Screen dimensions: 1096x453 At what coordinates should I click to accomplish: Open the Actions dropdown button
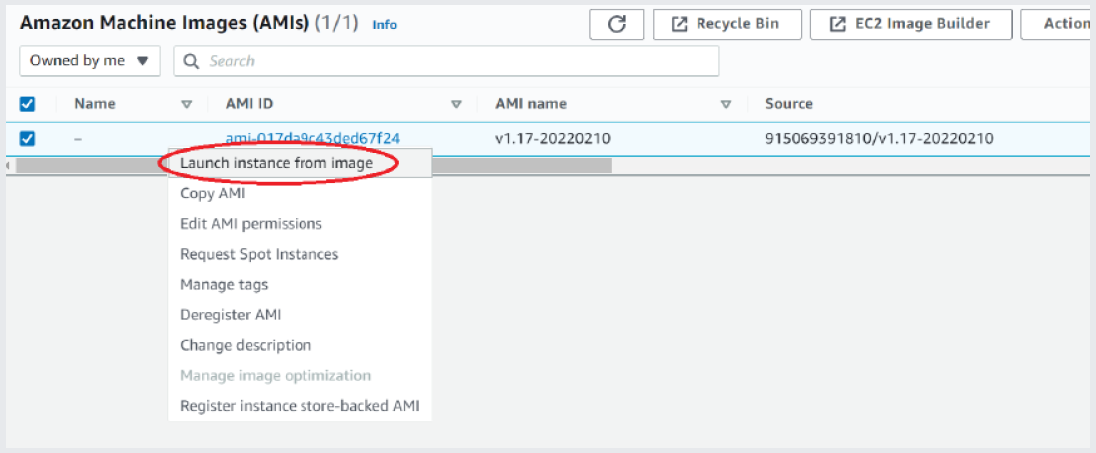click(x=1058, y=24)
